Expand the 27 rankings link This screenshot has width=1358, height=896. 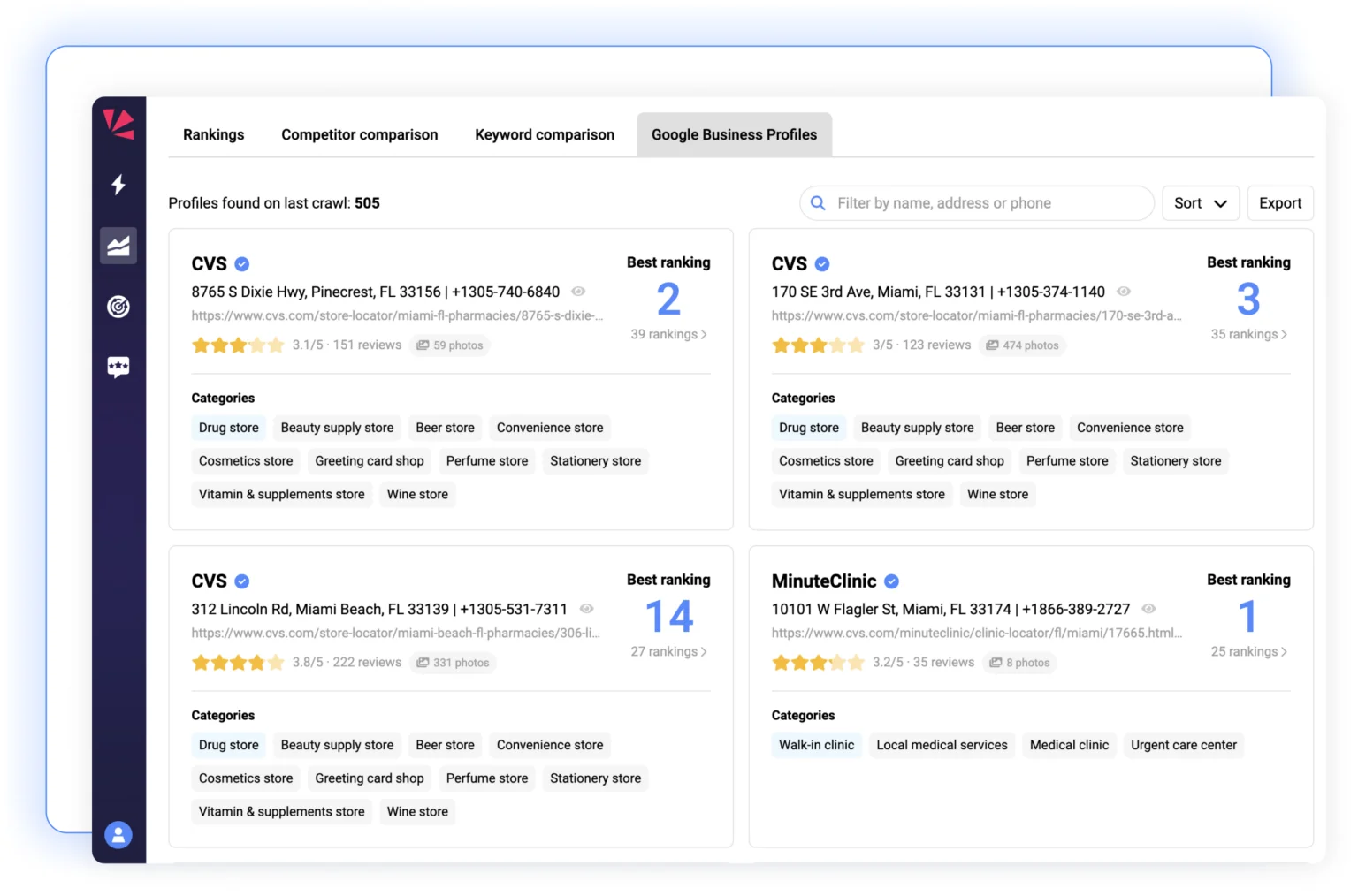click(x=668, y=651)
